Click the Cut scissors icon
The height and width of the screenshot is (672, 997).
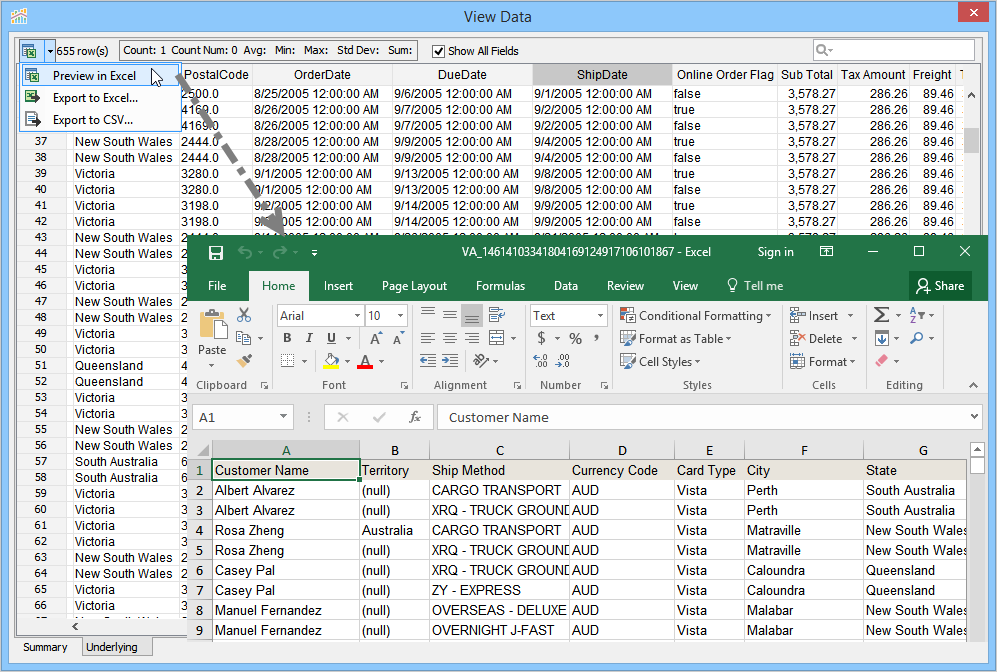pos(244,315)
